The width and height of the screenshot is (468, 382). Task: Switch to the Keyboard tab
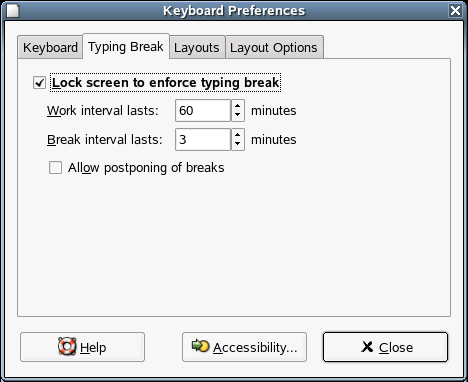(x=50, y=47)
